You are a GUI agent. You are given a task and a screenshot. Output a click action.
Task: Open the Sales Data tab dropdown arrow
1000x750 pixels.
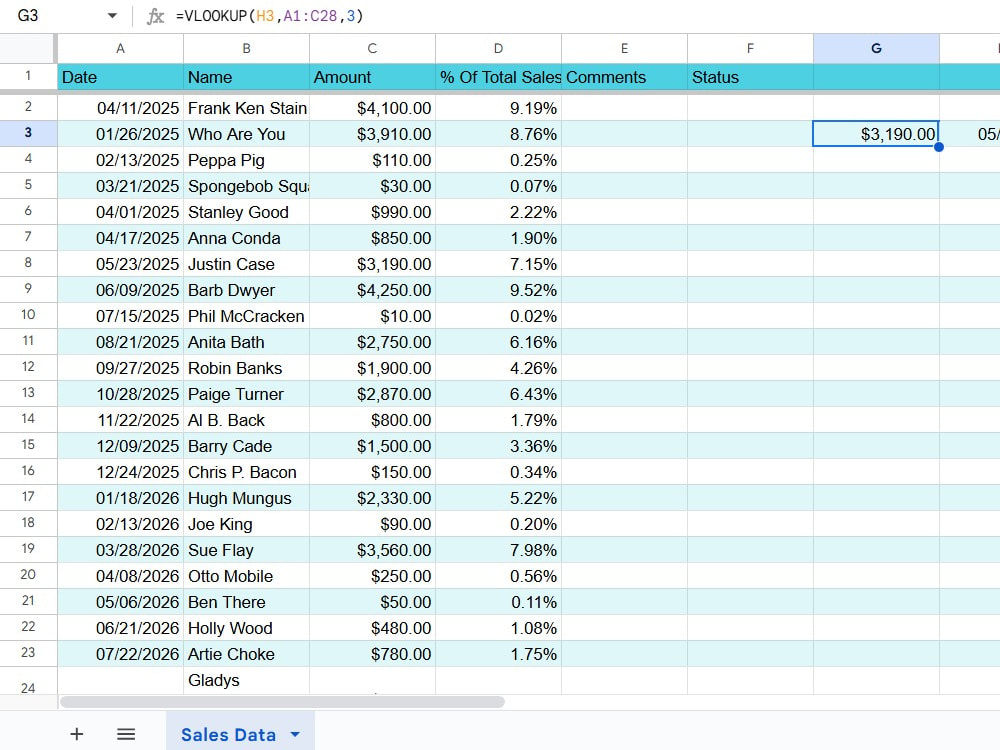tap(295, 735)
